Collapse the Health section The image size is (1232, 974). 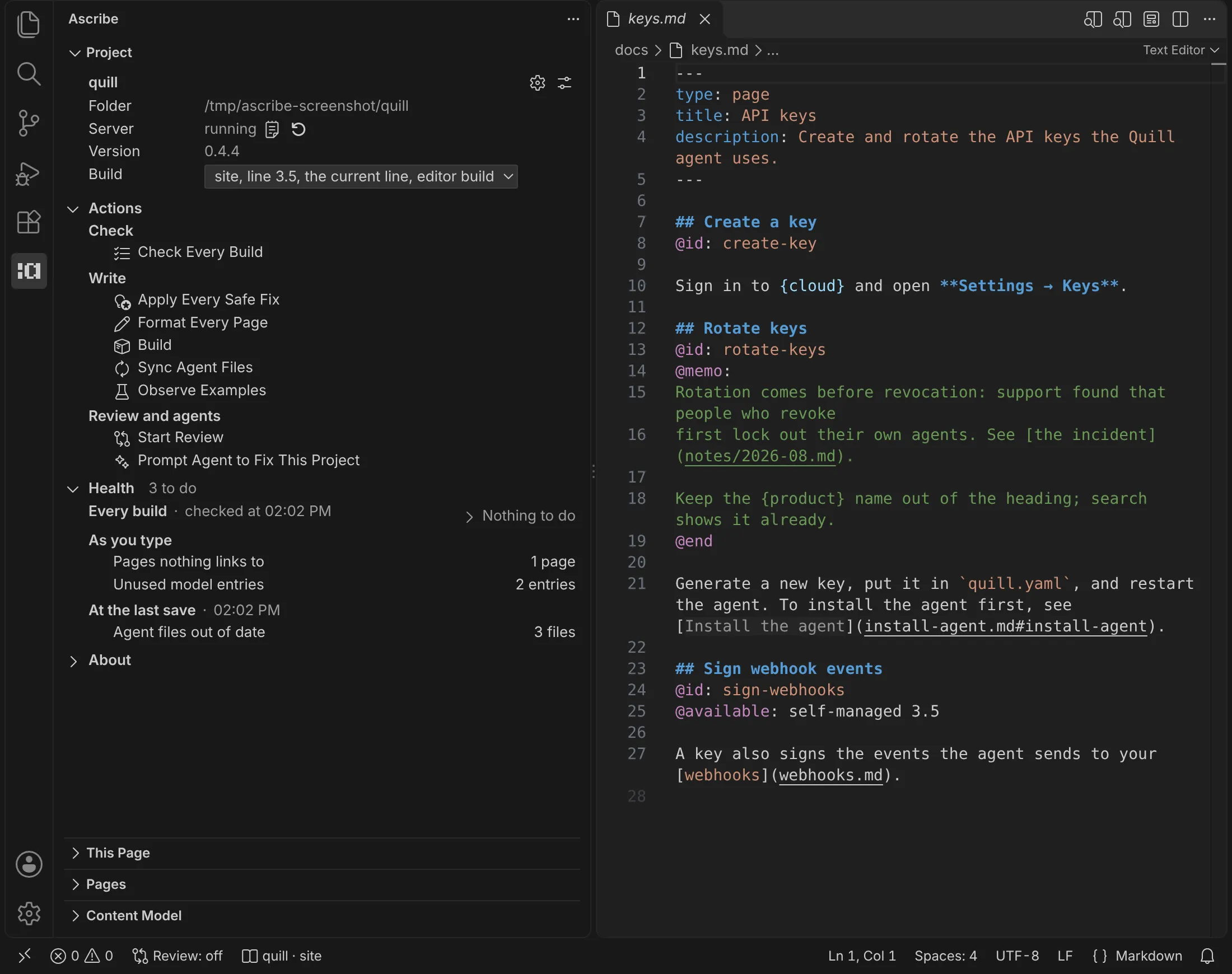tap(72, 489)
